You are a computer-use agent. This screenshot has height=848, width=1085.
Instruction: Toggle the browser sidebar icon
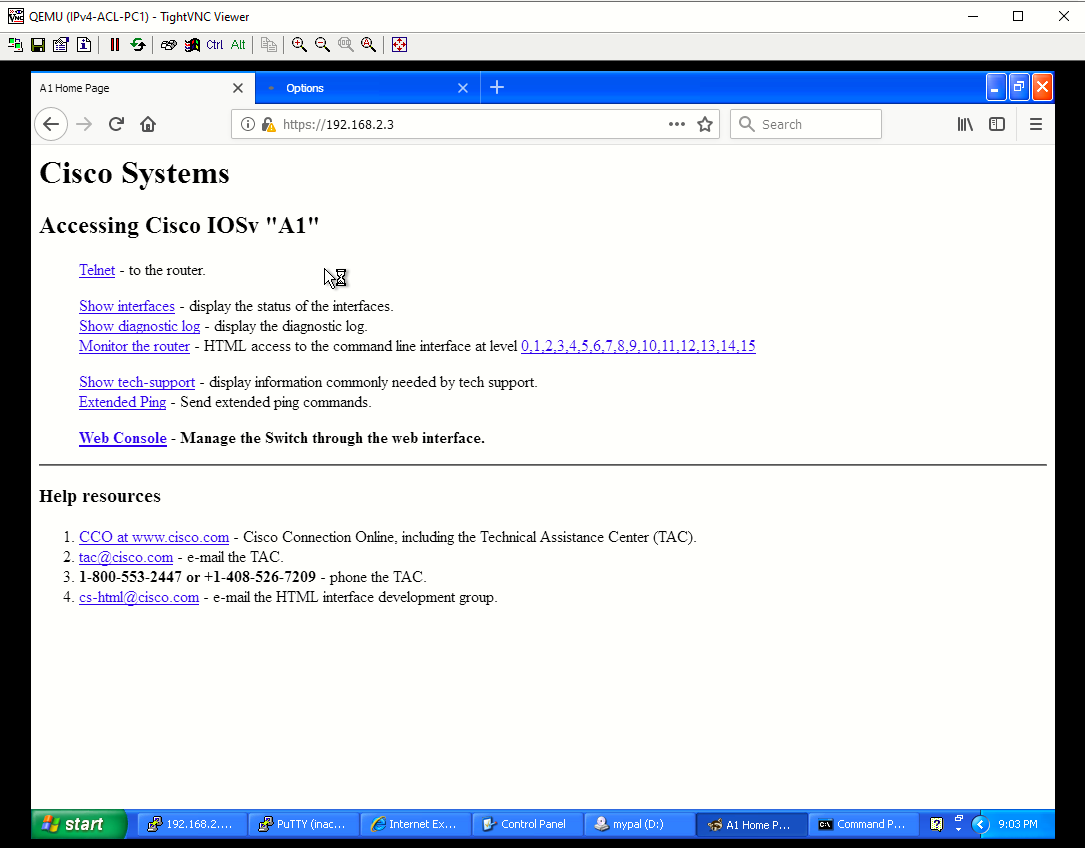(x=996, y=124)
